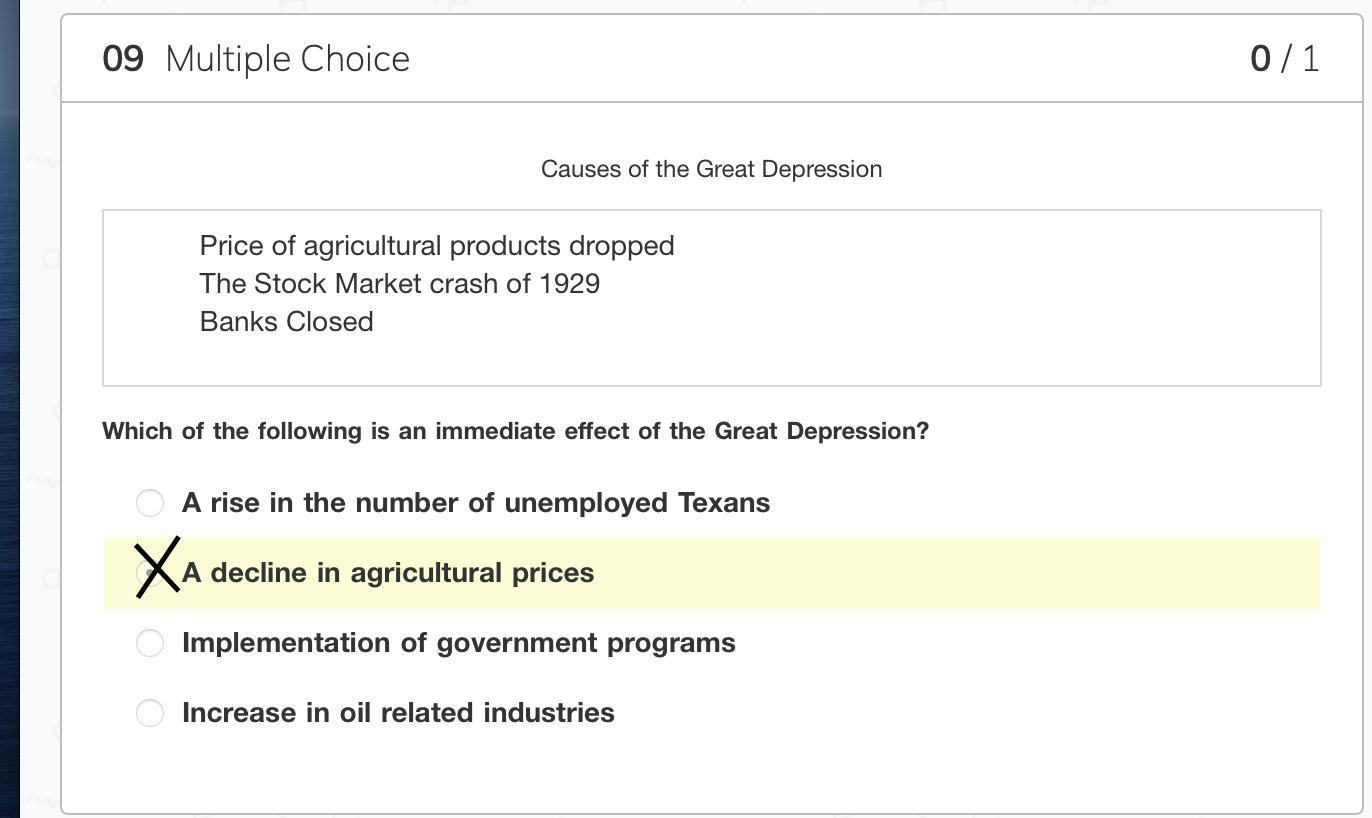
Task: Click the dark desktop strip at left edge
Action: point(9,400)
